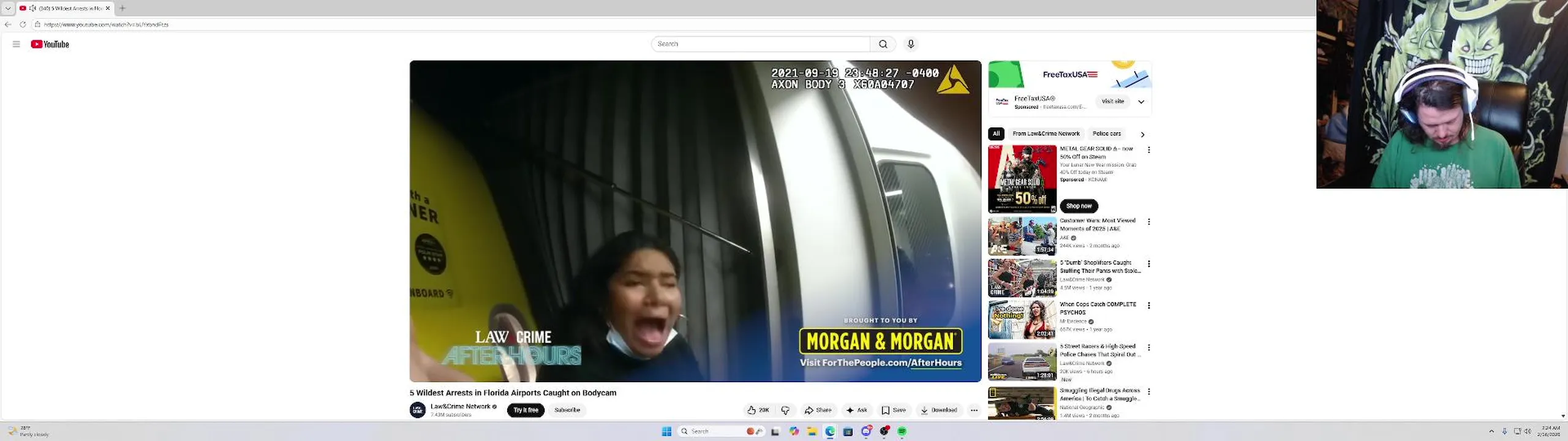Screen dimensions: 1568x441
Task: Like the video with thumbs-up
Action: 758,410
